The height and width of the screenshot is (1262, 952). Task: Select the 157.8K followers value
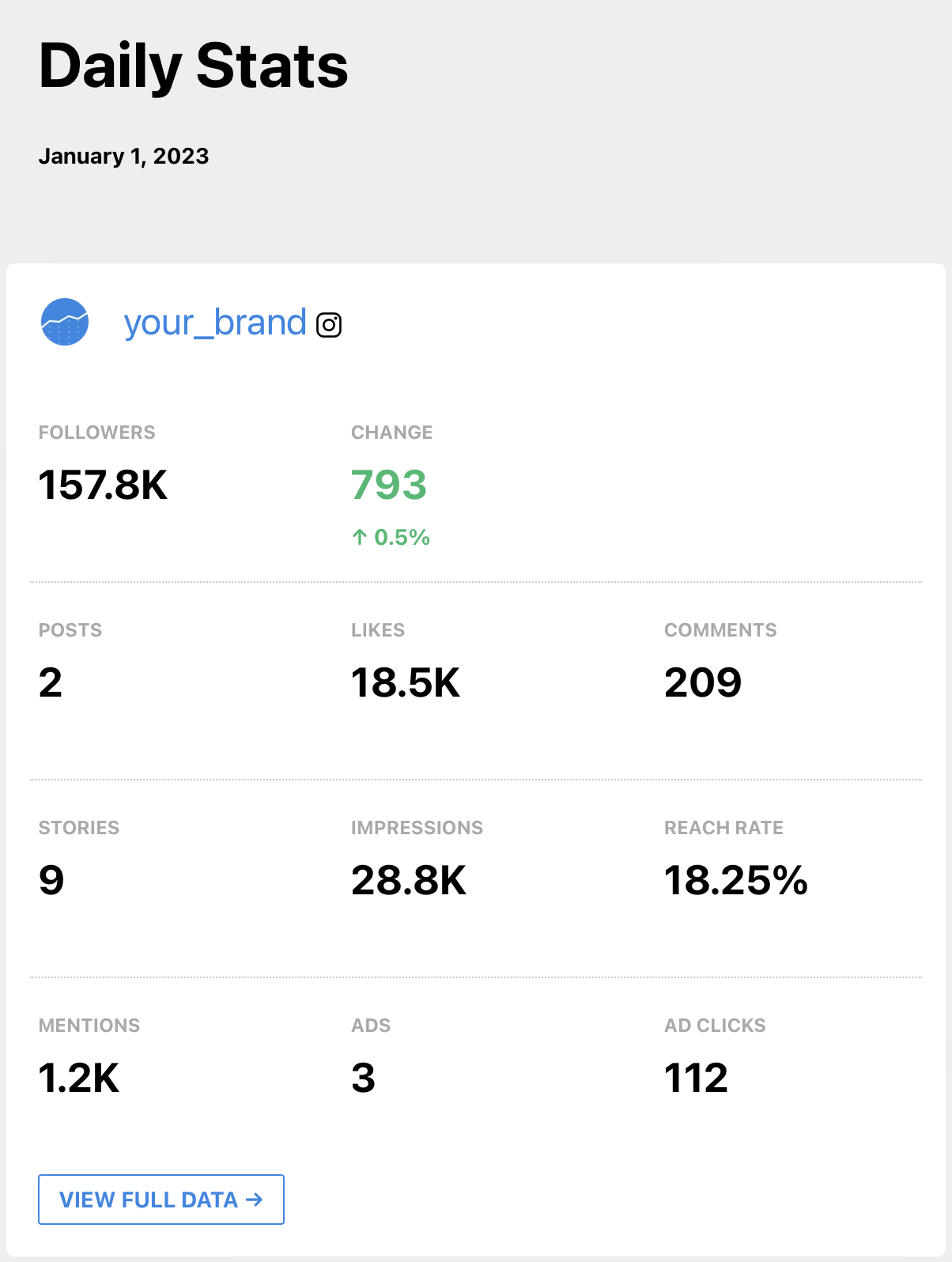pos(103,485)
